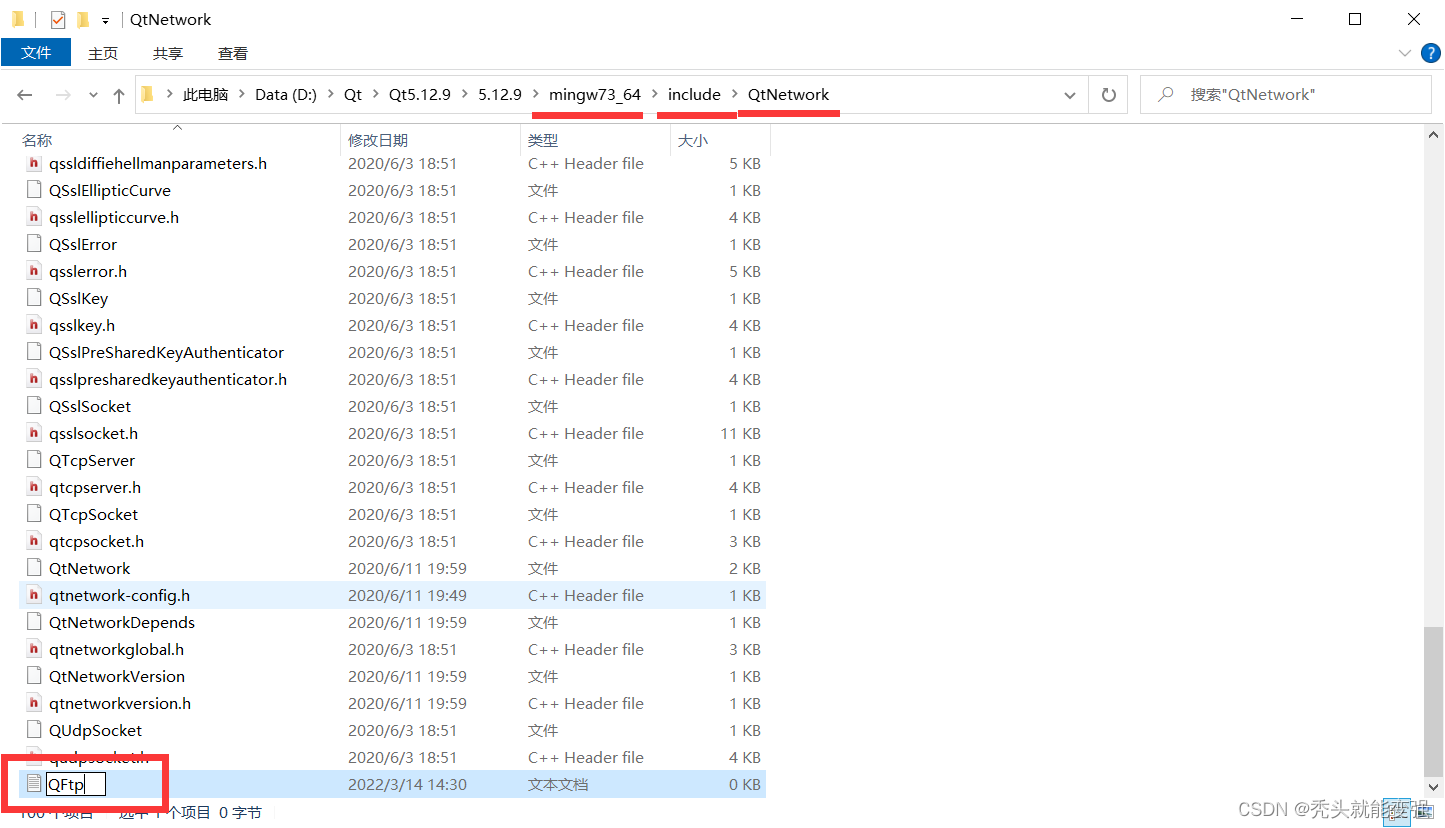The image size is (1445, 828).
Task: Click the qtnetworkglobal.h file name
Action: coord(117,650)
